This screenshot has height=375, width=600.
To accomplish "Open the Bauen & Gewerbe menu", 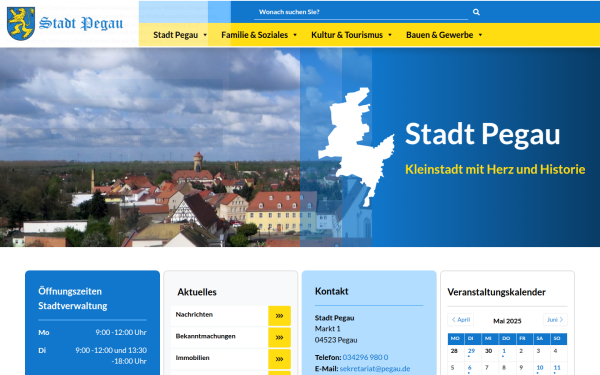I will (439, 35).
